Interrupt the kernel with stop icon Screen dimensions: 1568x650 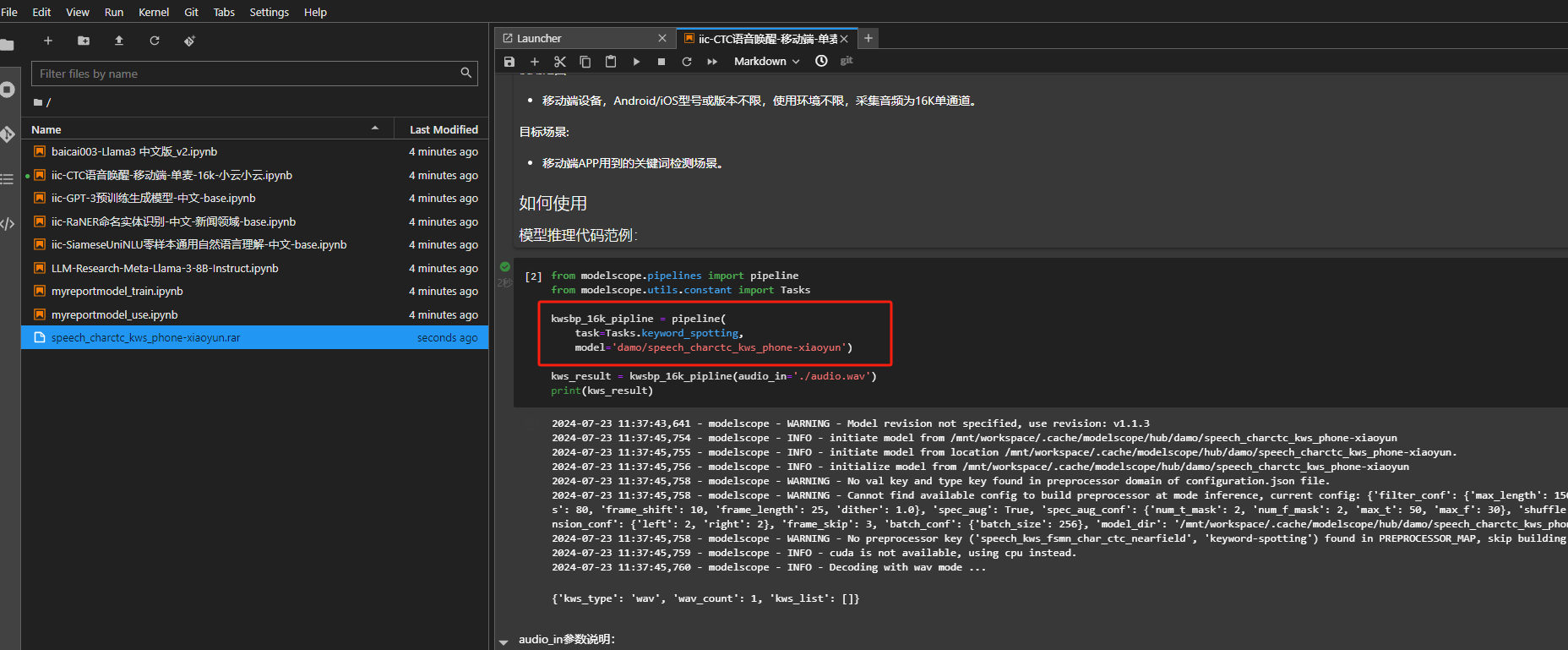[661, 61]
